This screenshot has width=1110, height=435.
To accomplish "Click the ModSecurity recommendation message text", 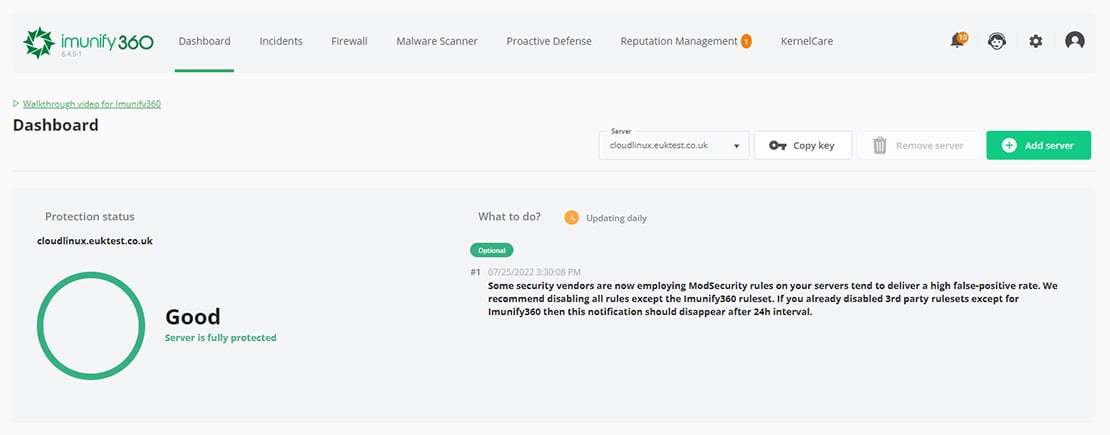I will click(x=773, y=299).
